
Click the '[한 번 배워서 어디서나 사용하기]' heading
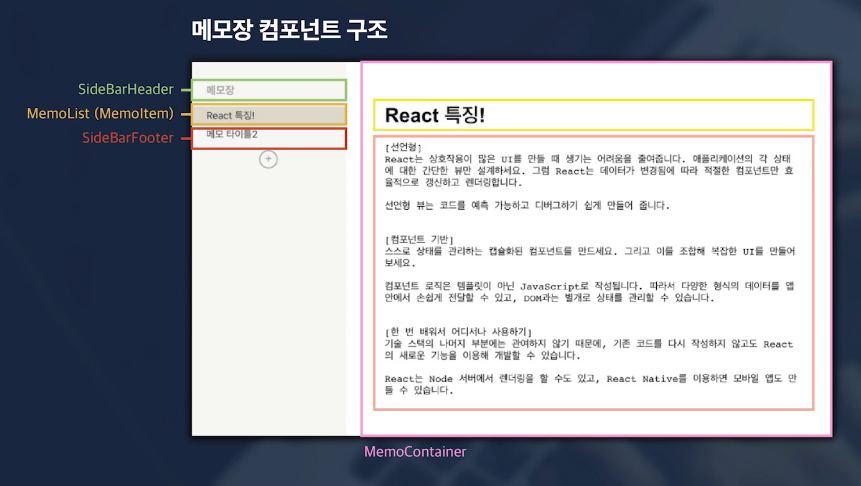(458, 332)
